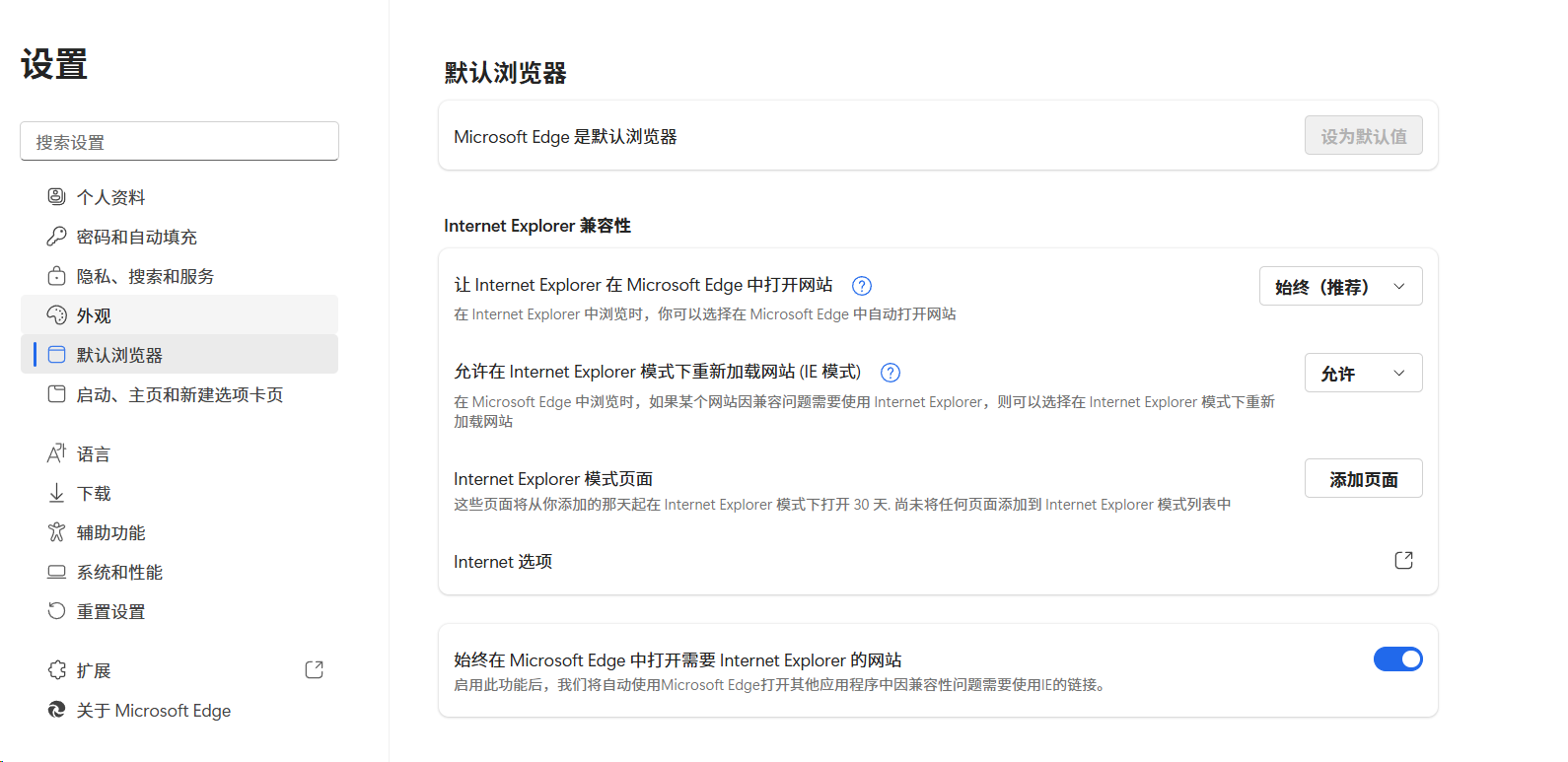Click the 设置 title

click(x=54, y=65)
